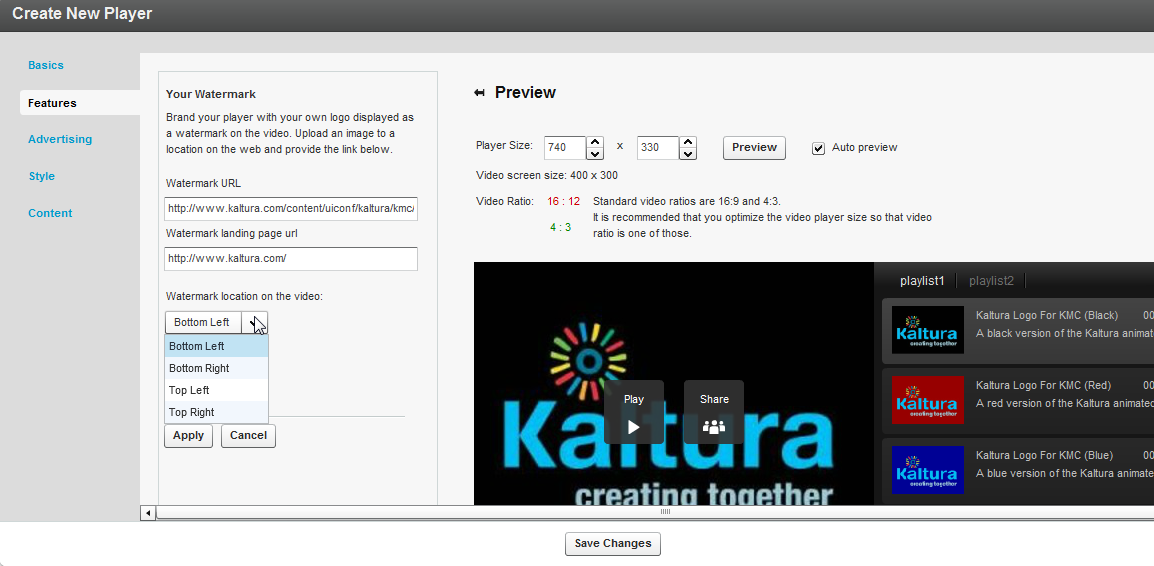Click the 'Video screen size: 400 x 300' text
This screenshot has height=566, width=1154.
click(547, 175)
